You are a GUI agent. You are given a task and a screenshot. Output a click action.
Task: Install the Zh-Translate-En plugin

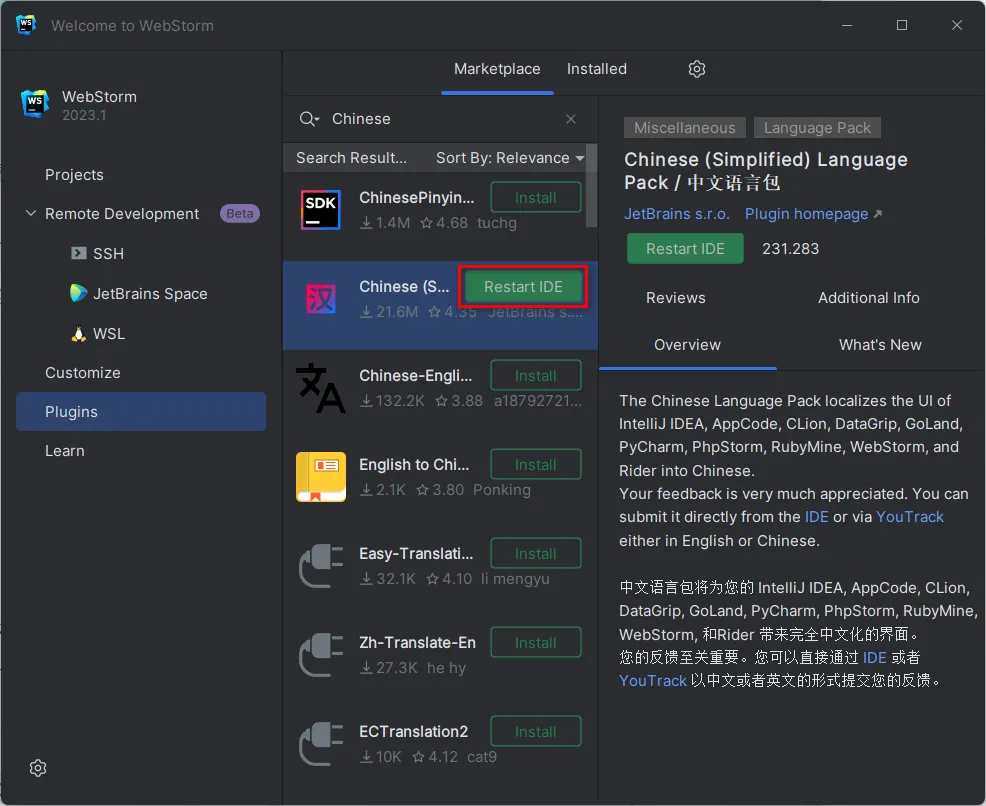[536, 643]
